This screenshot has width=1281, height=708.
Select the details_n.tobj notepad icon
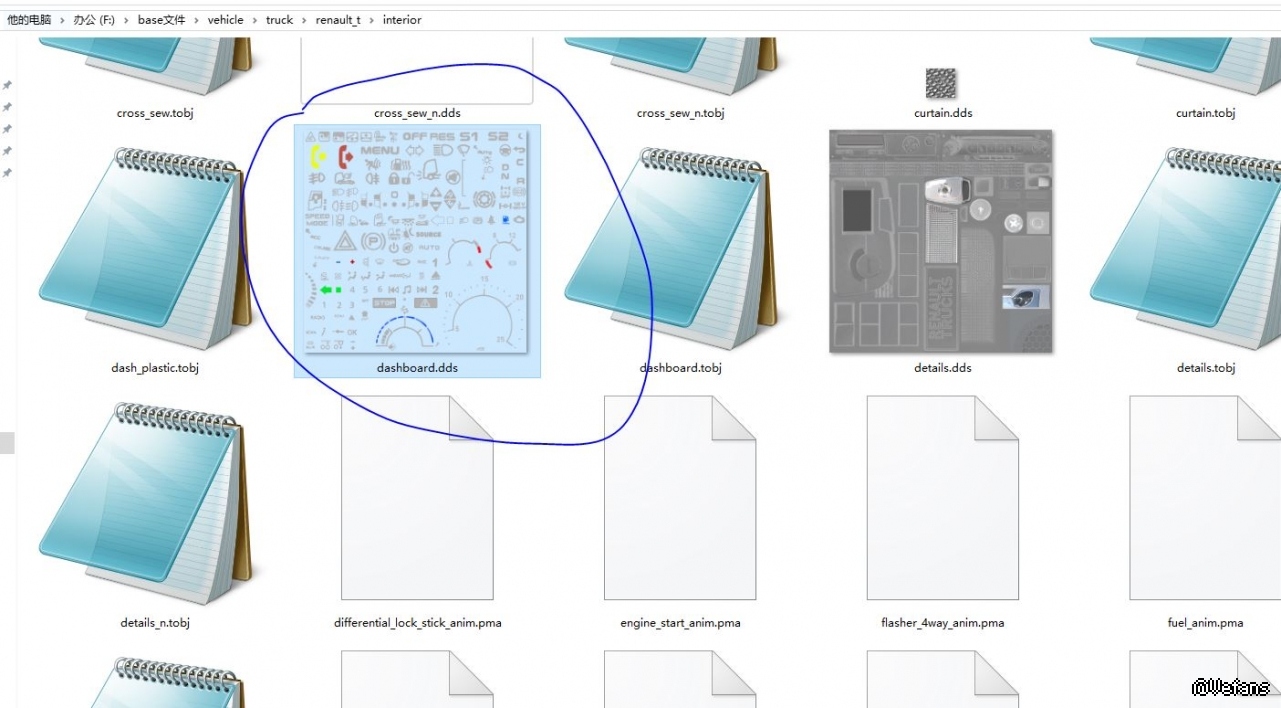click(x=147, y=503)
